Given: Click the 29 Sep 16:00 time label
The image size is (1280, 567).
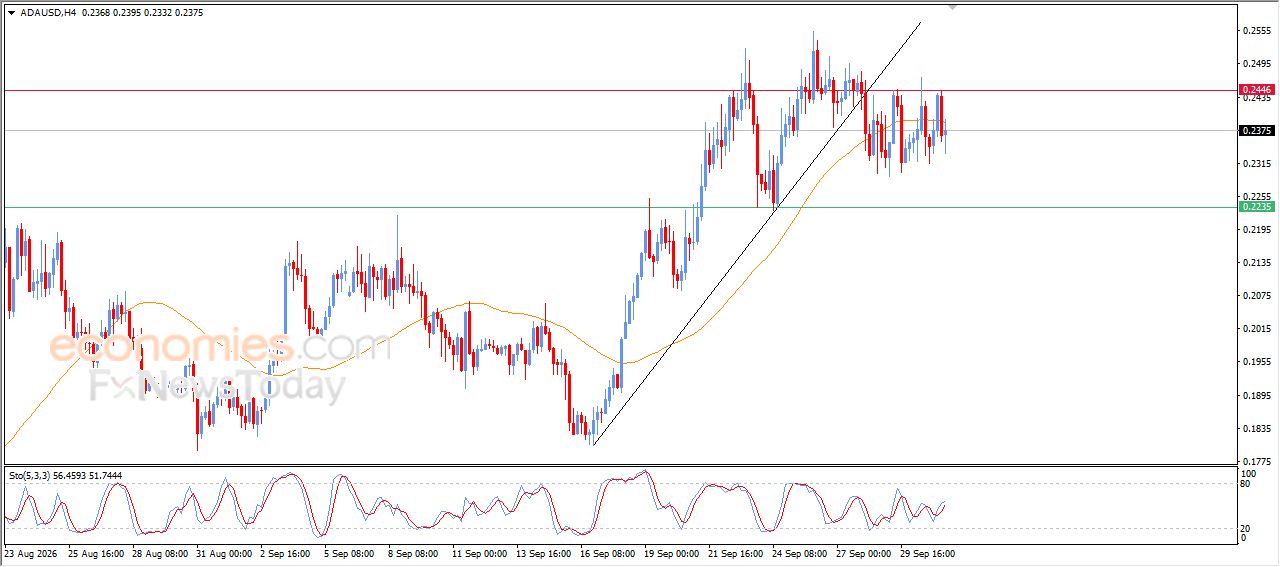Looking at the screenshot, I should pos(927,552).
